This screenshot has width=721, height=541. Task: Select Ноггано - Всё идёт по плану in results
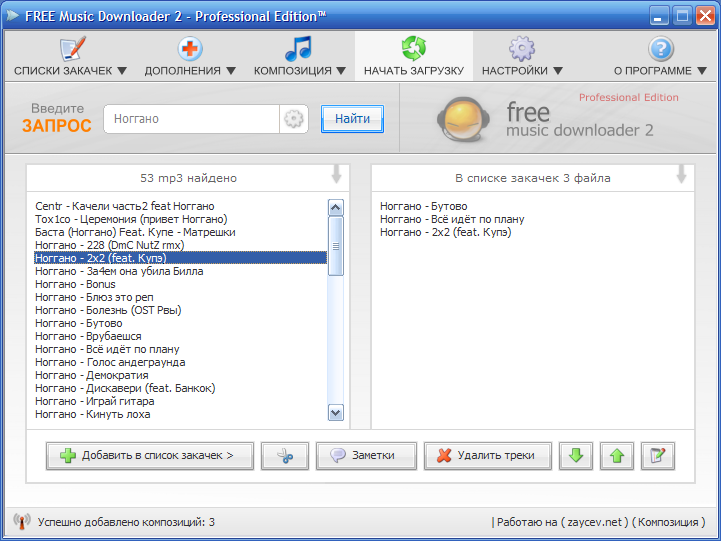click(x=107, y=349)
